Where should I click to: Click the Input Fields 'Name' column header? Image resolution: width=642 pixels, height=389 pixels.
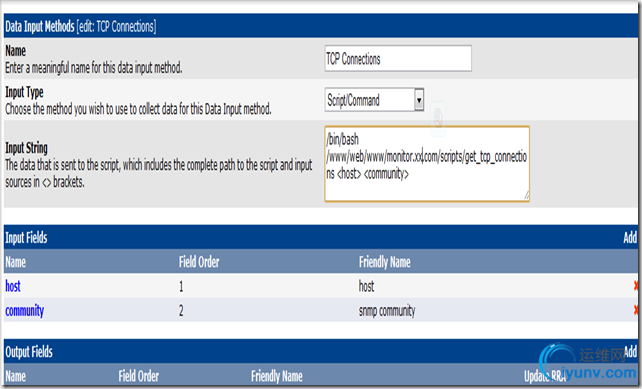16,262
